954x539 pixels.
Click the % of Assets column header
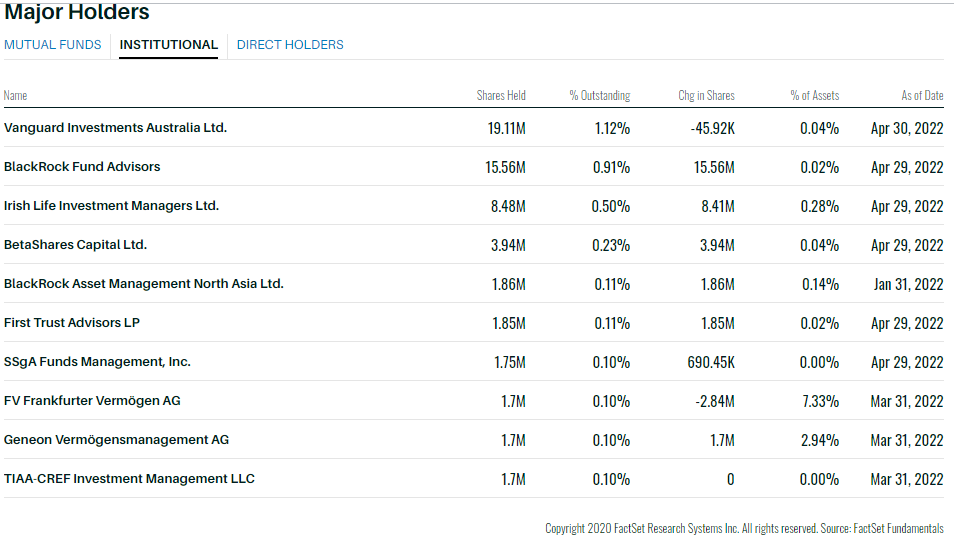[x=815, y=96]
